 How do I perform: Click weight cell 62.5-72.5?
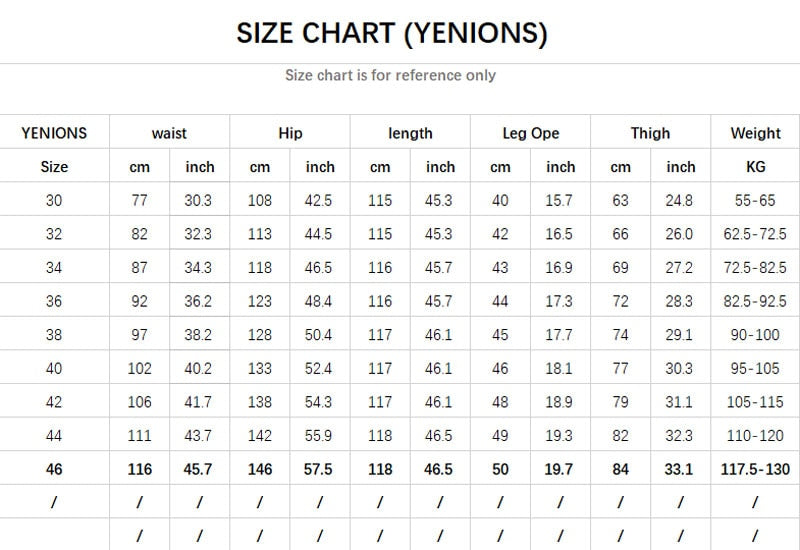tap(755, 234)
